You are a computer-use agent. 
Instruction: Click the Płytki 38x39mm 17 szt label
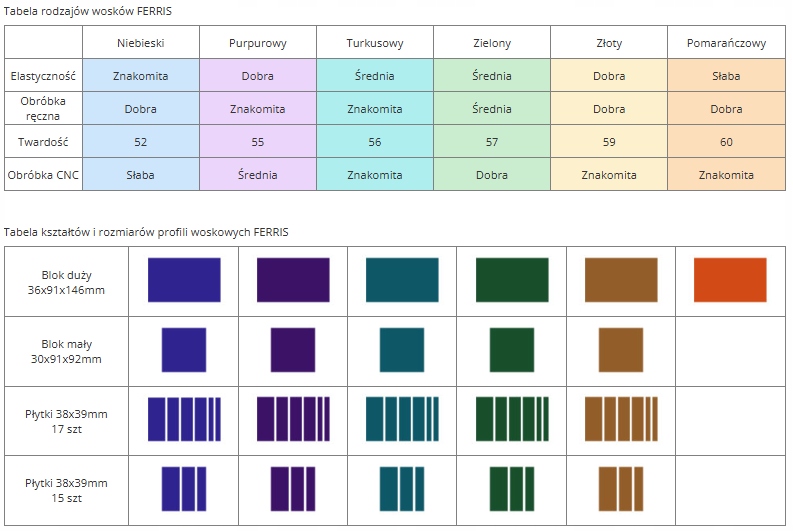pos(65,421)
